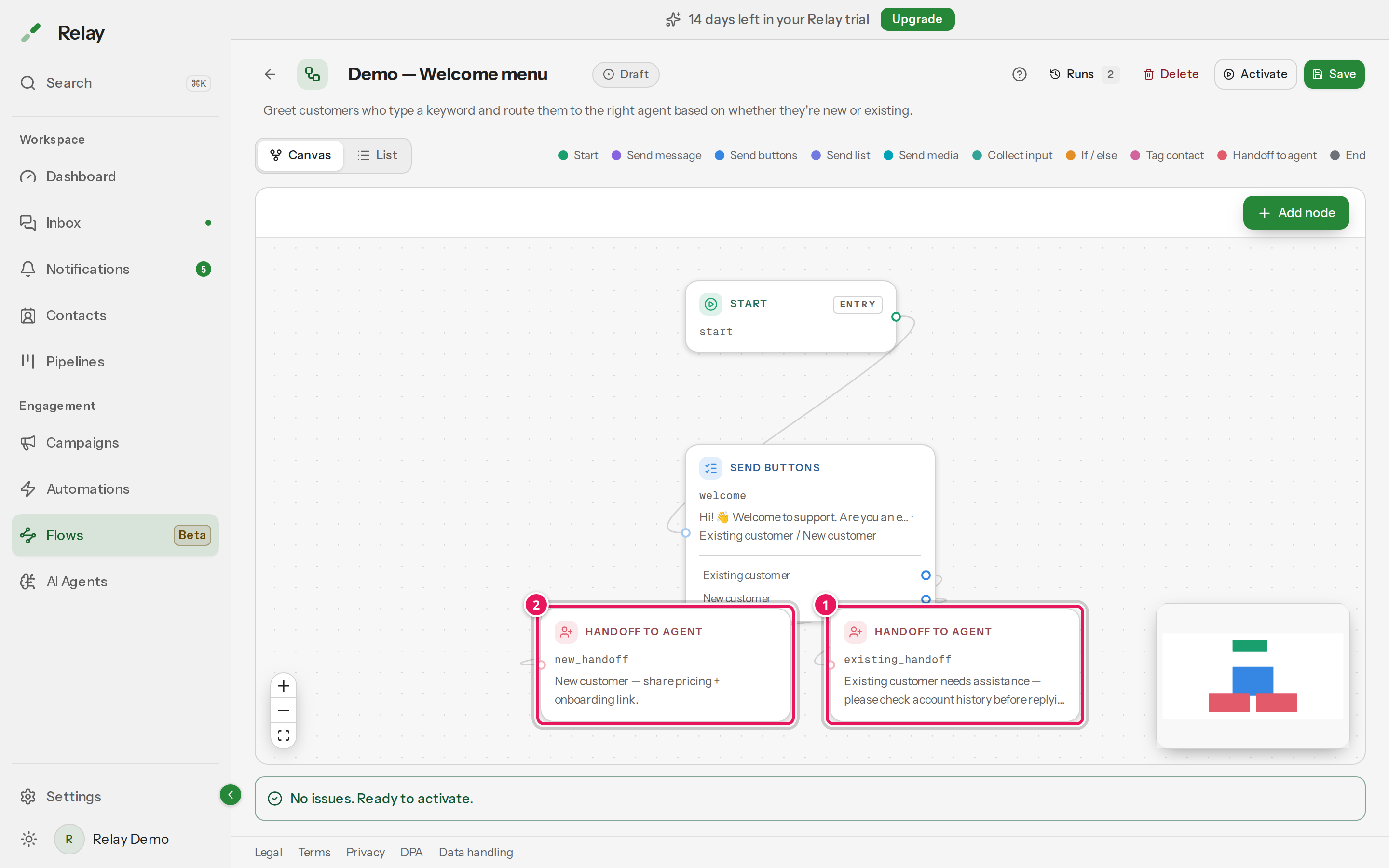Delete this flow
This screenshot has width=1389, height=868.
pos(1171,74)
